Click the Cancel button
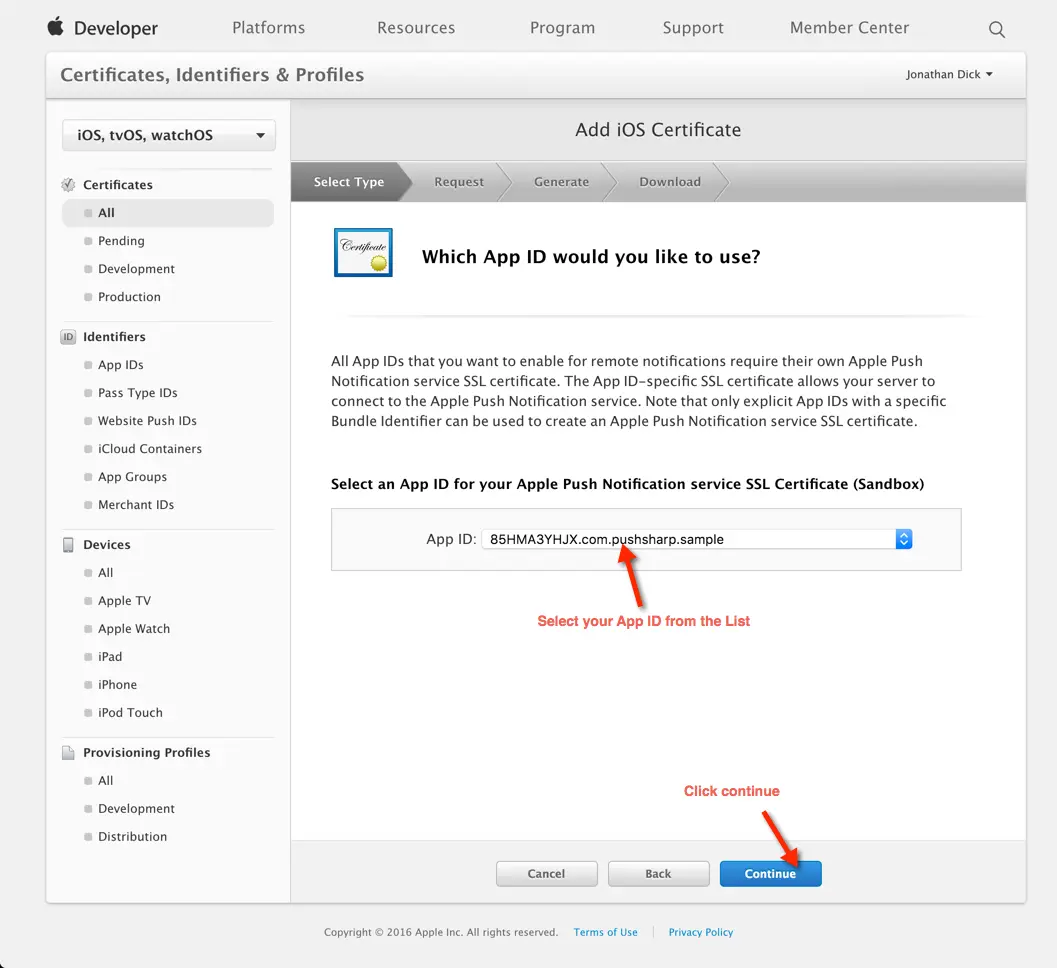The width and height of the screenshot is (1057, 968). point(546,874)
